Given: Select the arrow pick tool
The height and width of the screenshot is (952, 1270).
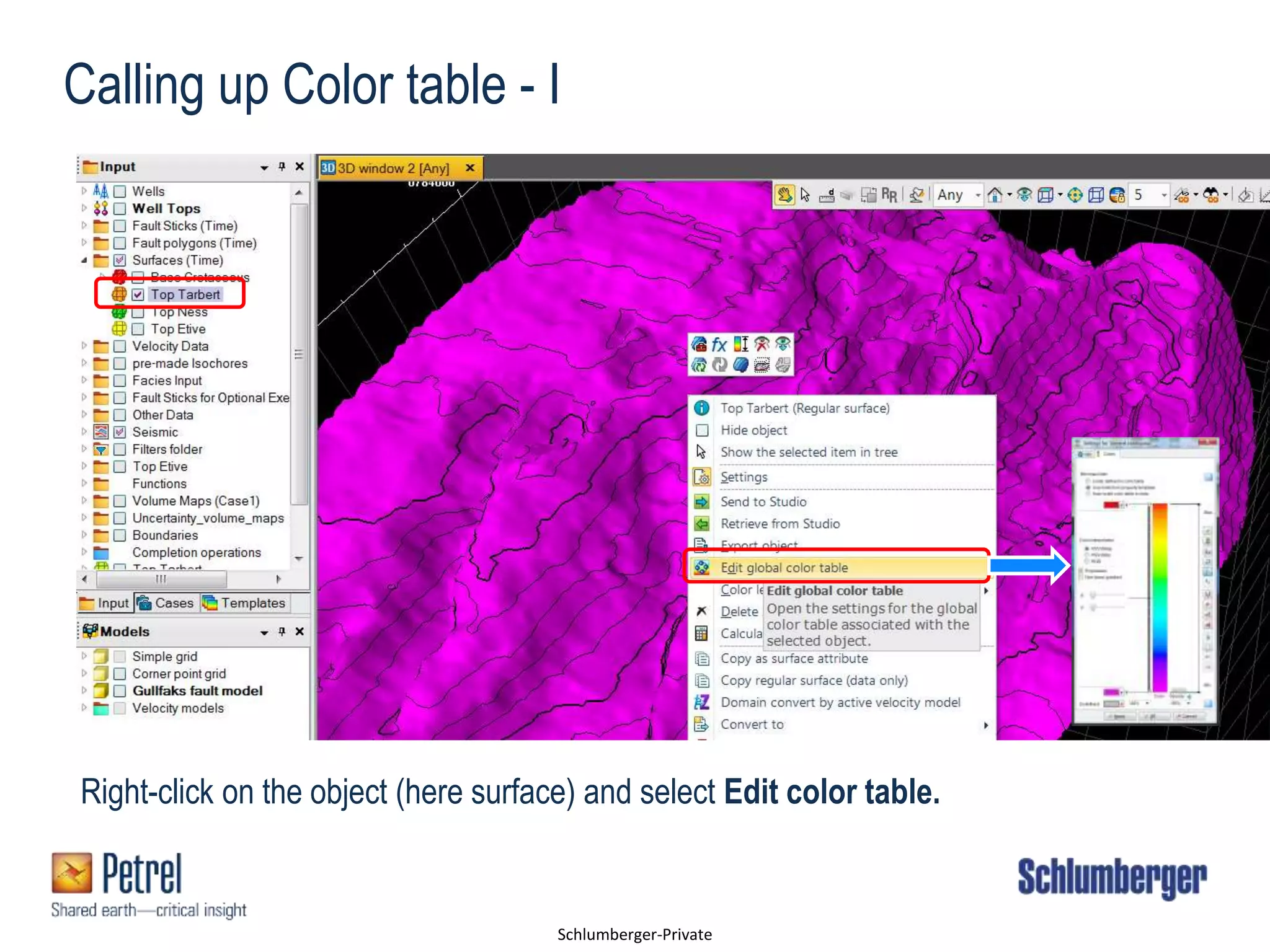Looking at the screenshot, I should (806, 195).
